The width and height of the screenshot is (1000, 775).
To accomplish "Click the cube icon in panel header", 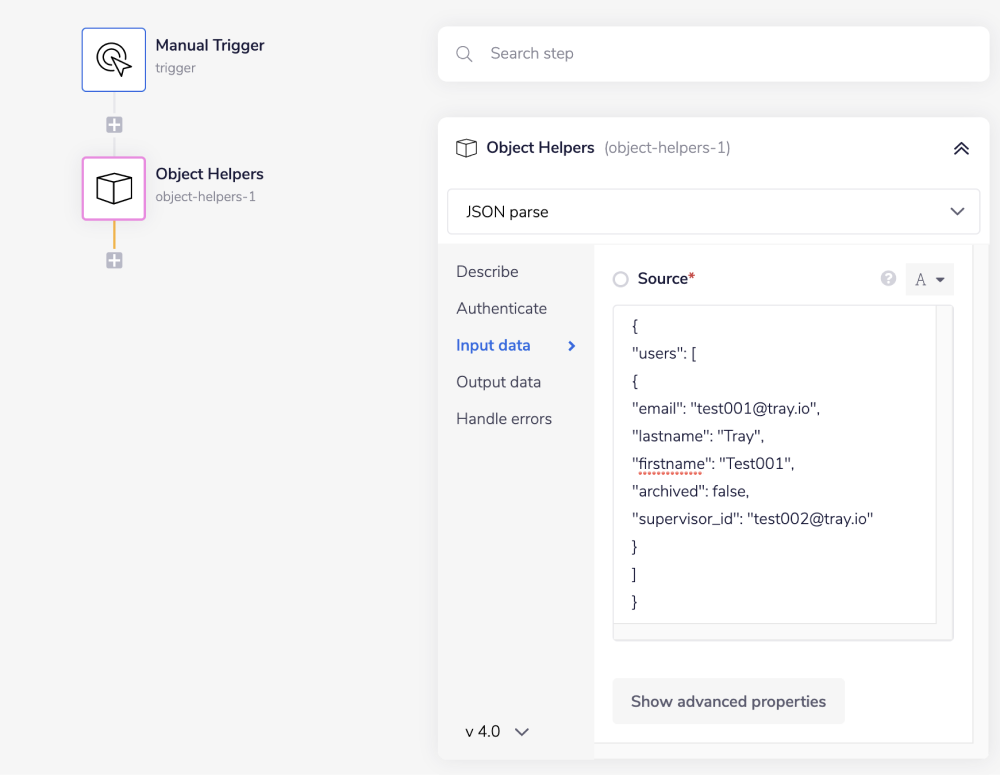I will tap(466, 148).
